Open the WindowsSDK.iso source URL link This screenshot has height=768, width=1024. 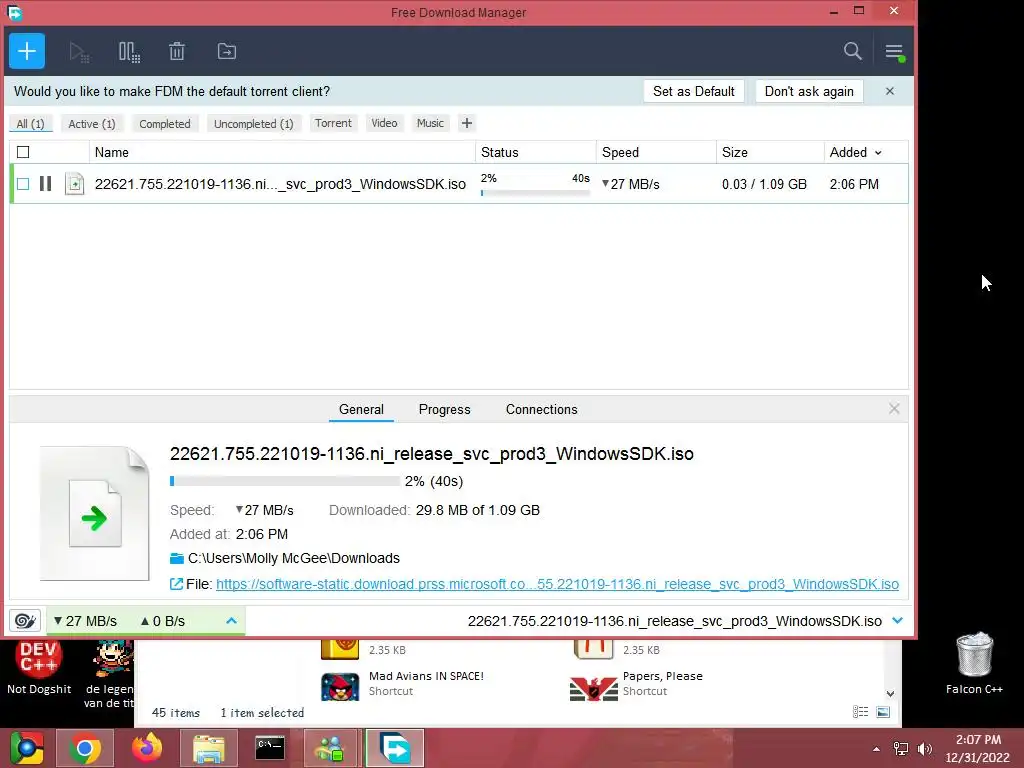[x=557, y=584]
